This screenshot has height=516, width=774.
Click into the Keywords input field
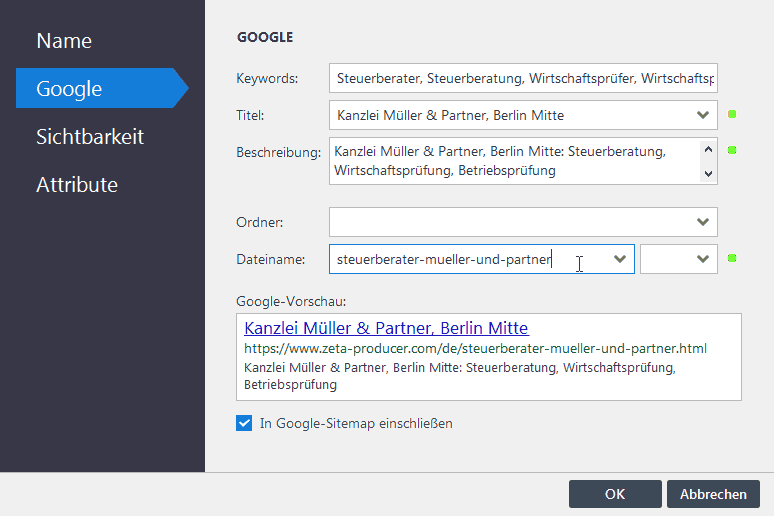[x=523, y=78]
